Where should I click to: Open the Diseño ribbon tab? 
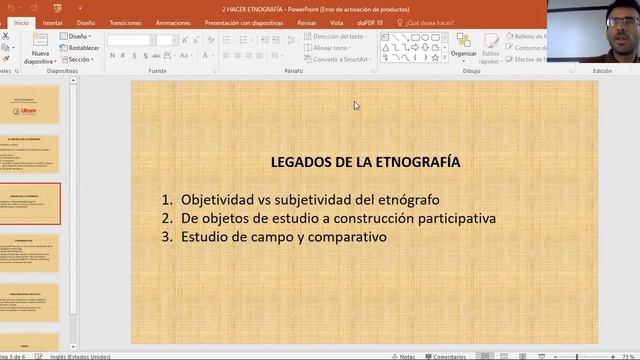click(86, 23)
